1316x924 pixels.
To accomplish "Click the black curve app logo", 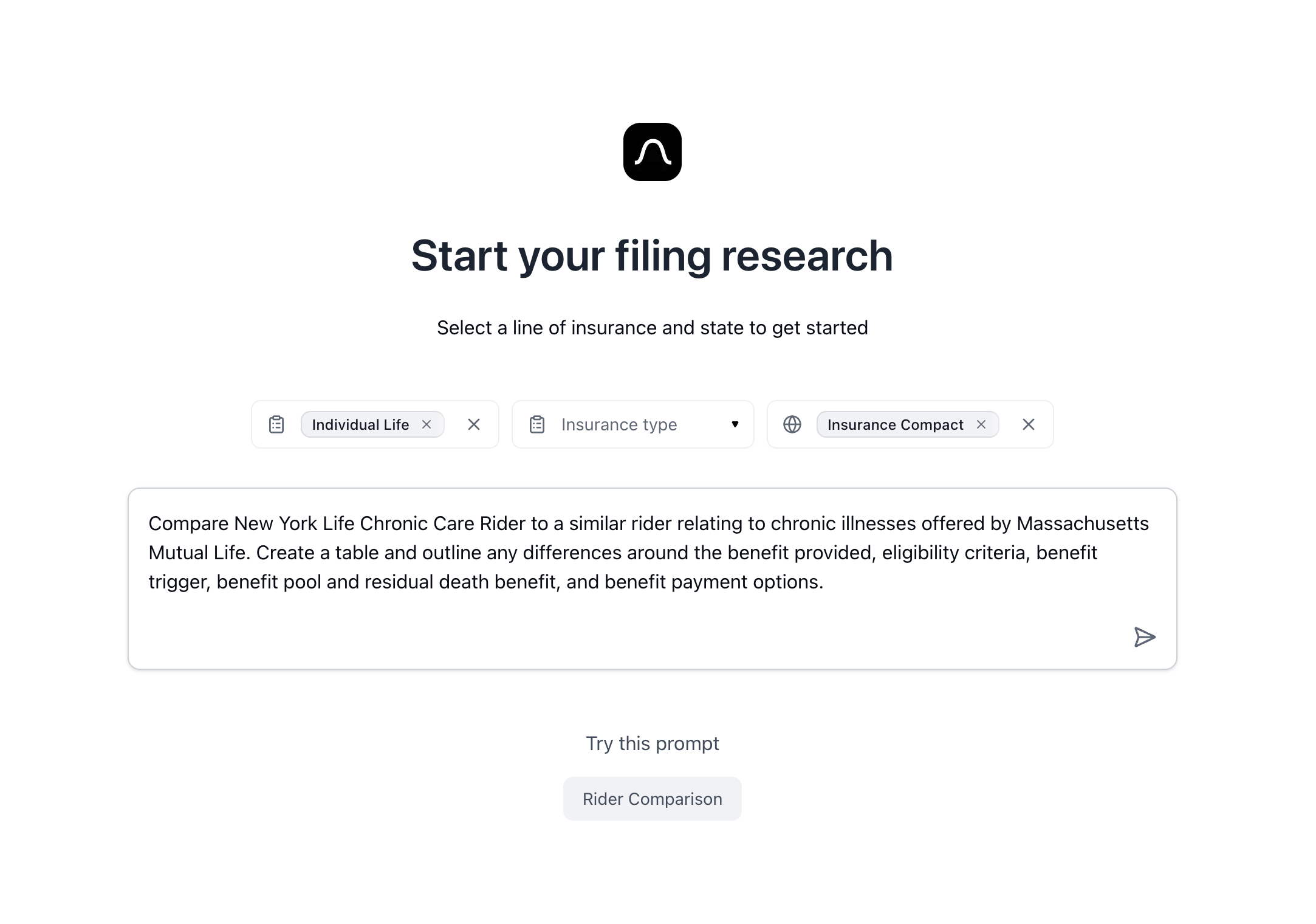I will click(x=652, y=152).
